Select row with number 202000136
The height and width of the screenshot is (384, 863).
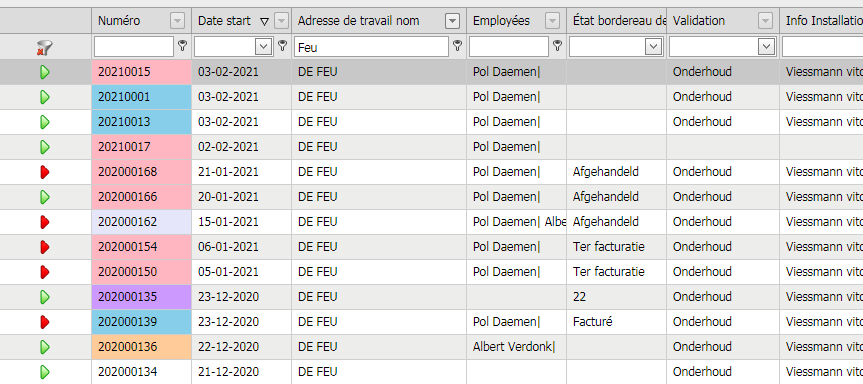[432, 347]
